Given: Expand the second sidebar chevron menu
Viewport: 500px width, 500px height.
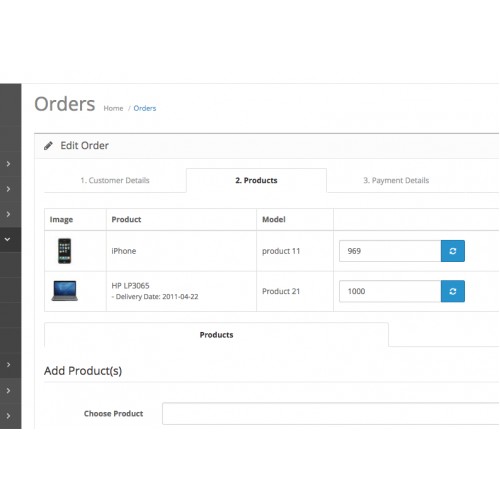Looking at the screenshot, I should point(8,189).
